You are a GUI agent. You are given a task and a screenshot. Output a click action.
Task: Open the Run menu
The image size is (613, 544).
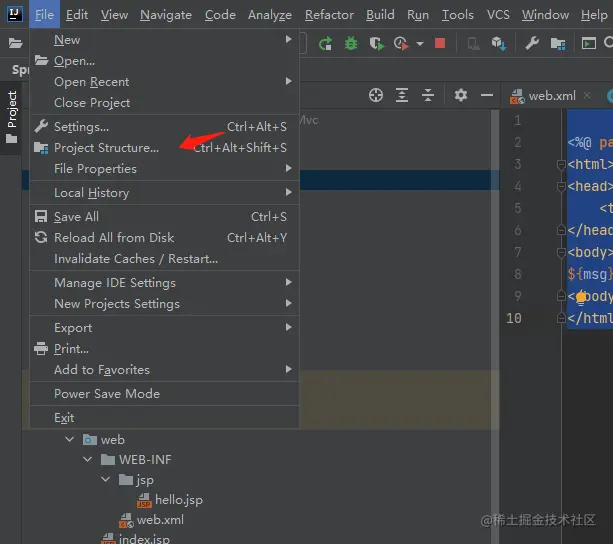(x=418, y=15)
